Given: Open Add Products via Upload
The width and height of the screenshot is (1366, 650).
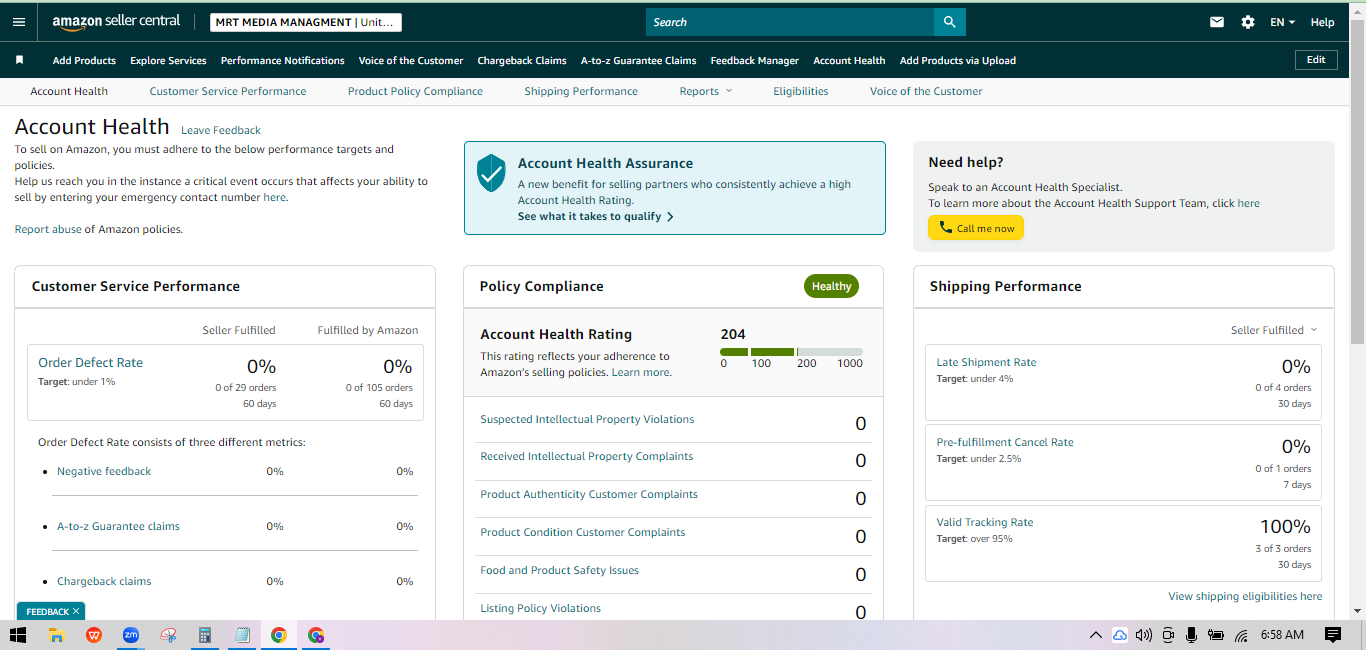Looking at the screenshot, I should tap(958, 60).
